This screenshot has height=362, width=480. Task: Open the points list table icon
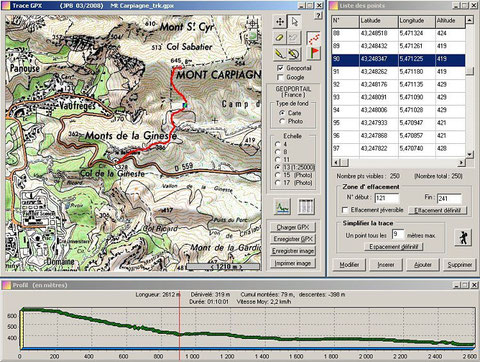[x=306, y=207]
